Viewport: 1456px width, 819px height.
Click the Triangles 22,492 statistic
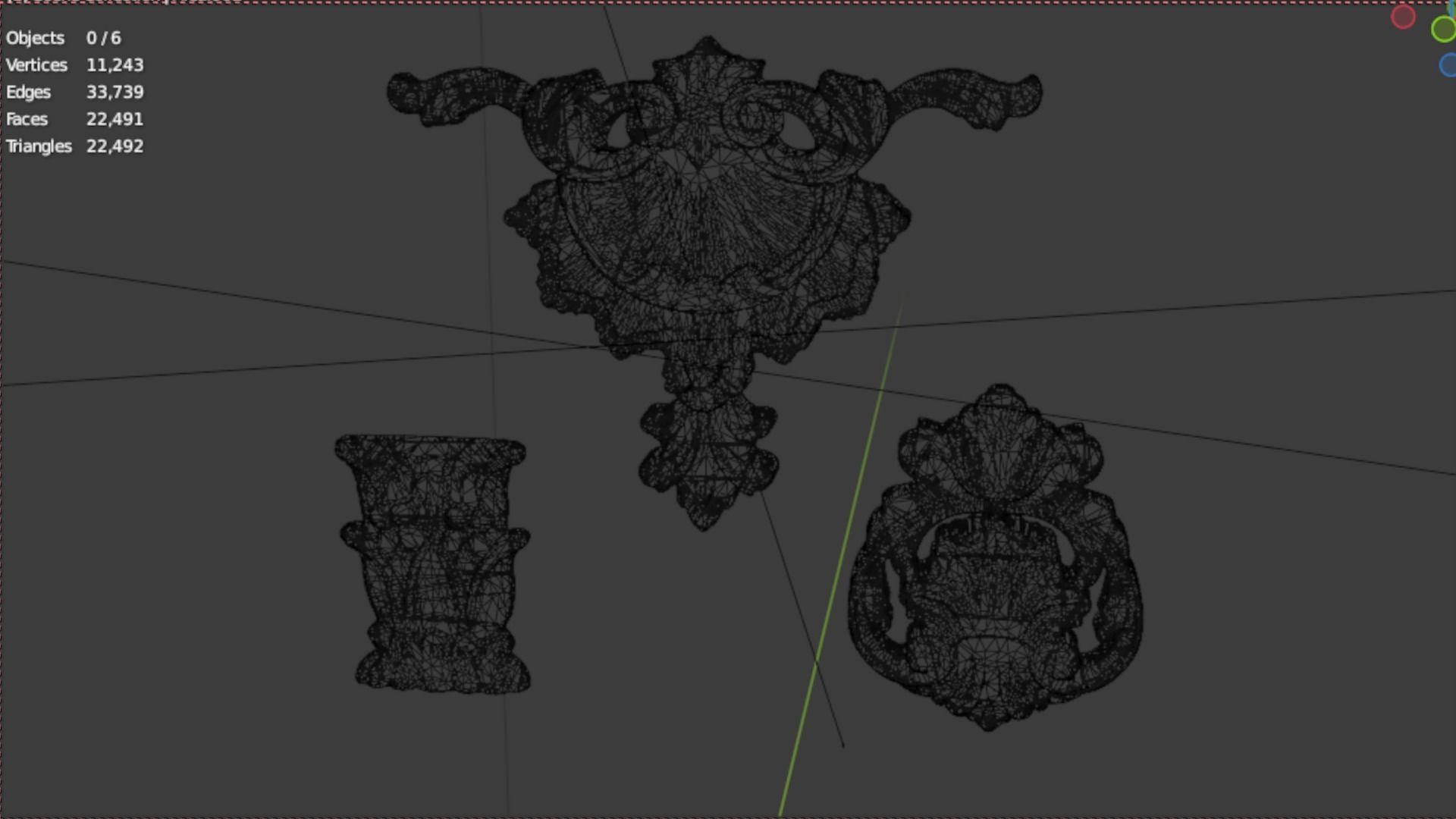[75, 146]
